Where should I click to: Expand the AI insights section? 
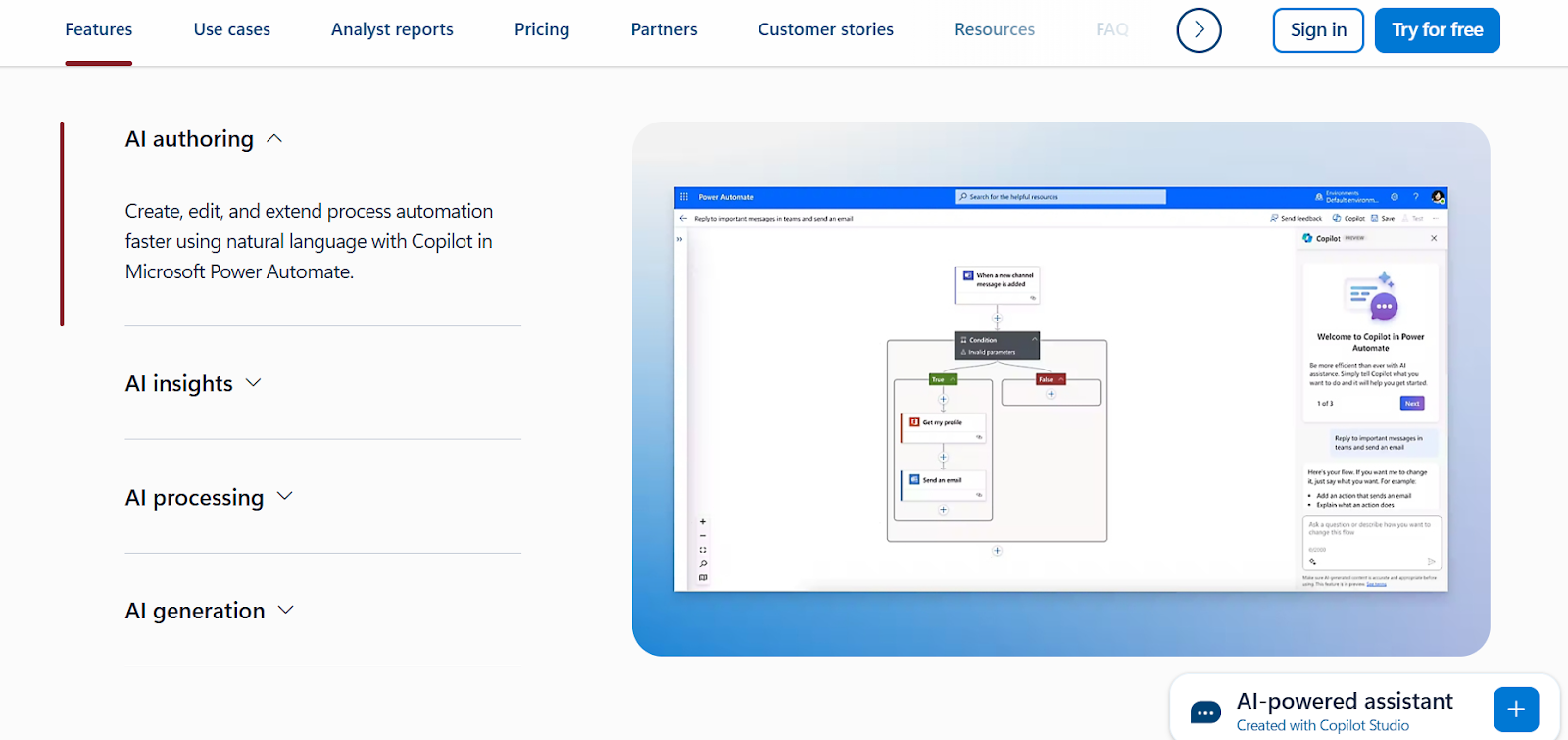(x=193, y=383)
